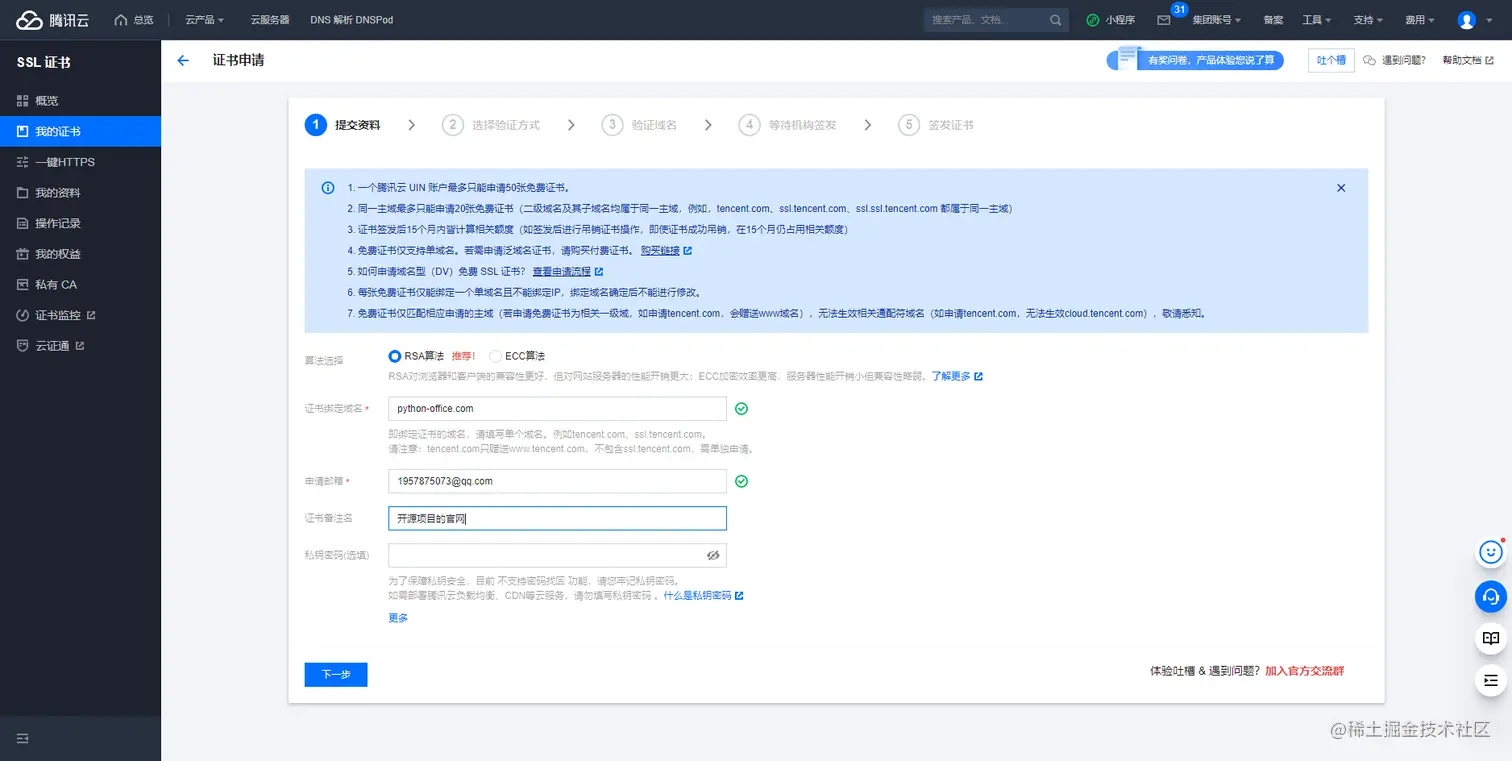The image size is (1512, 761).
Task: Open online customer service via headset icon
Action: point(1490,596)
